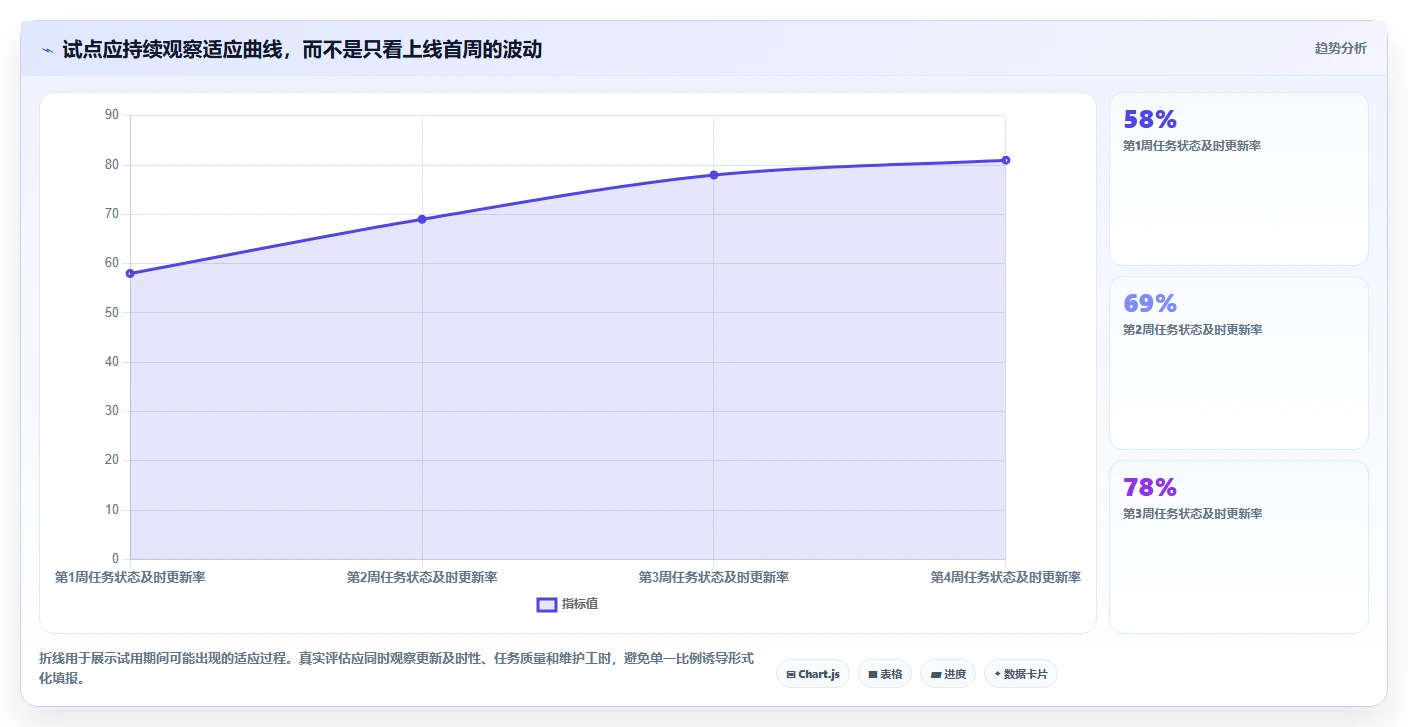Click the icon inside the 数据卡片 chip
Image resolution: width=1408 pixels, height=727 pixels.
coord(998,674)
